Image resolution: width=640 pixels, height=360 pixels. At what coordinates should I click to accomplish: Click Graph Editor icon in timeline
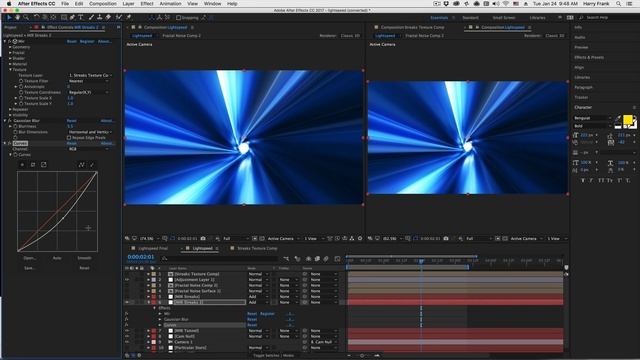pos(337,259)
